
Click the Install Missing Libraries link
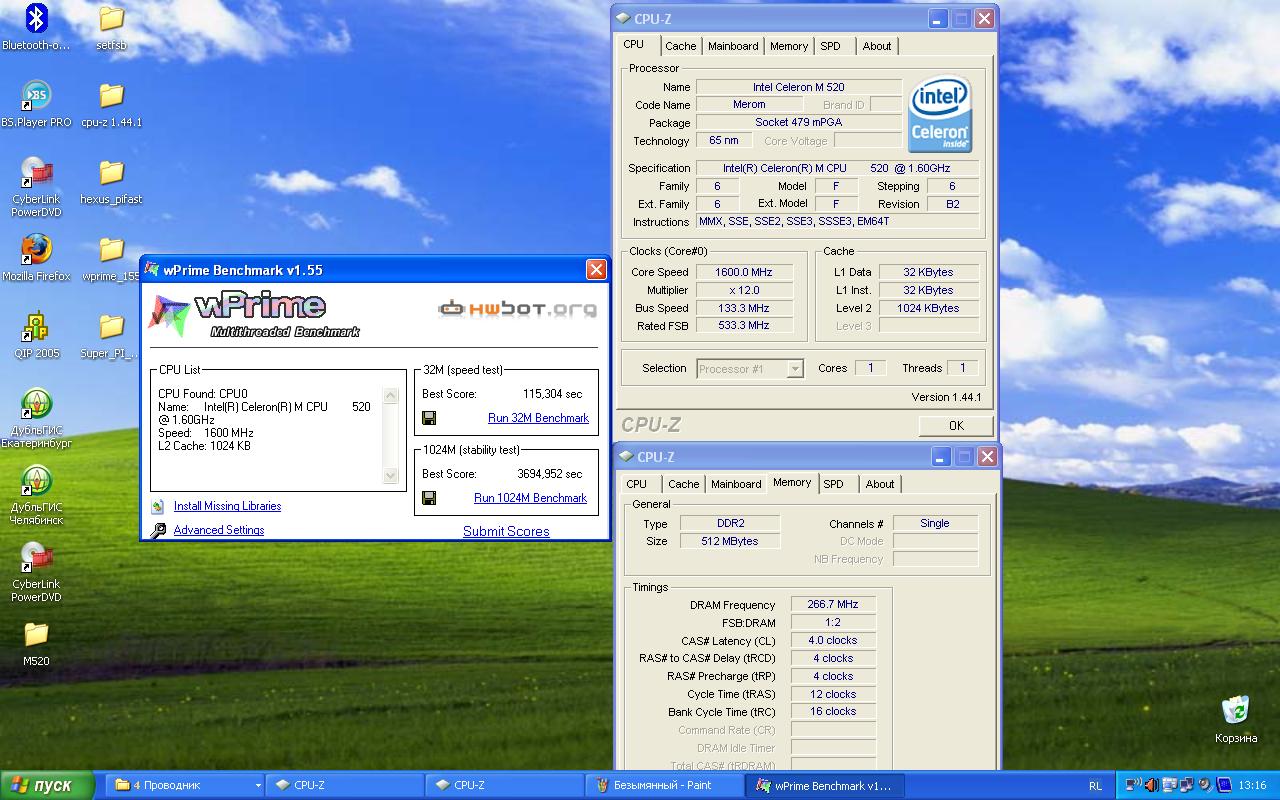(227, 506)
